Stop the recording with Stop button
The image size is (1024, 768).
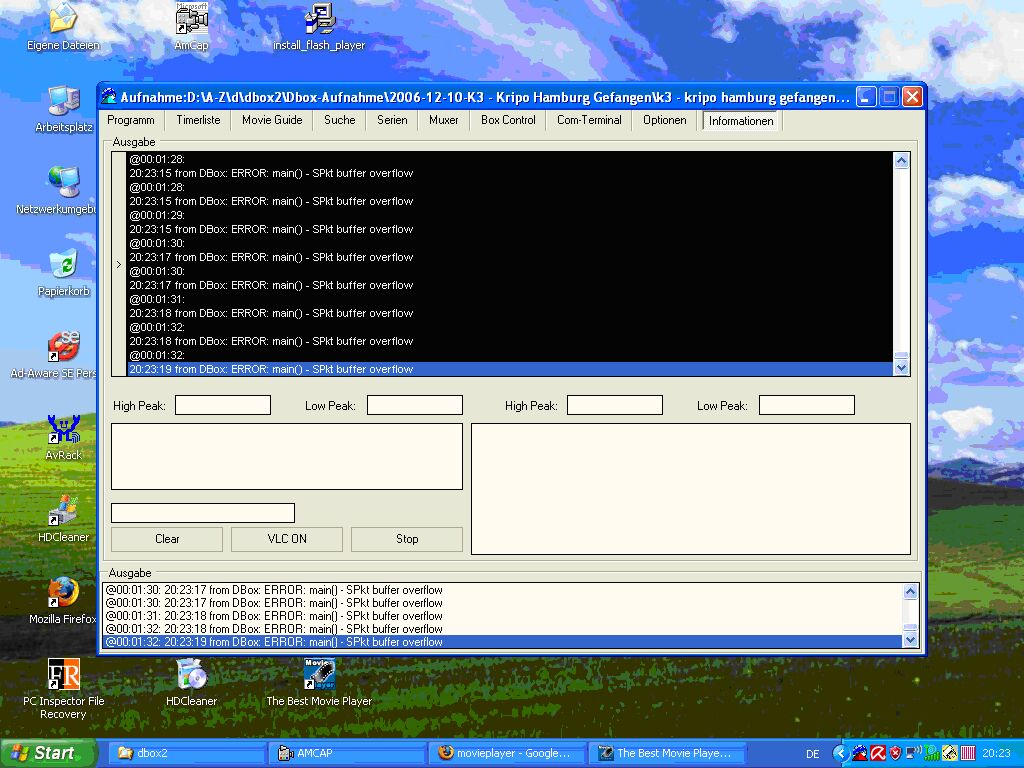click(x=407, y=539)
